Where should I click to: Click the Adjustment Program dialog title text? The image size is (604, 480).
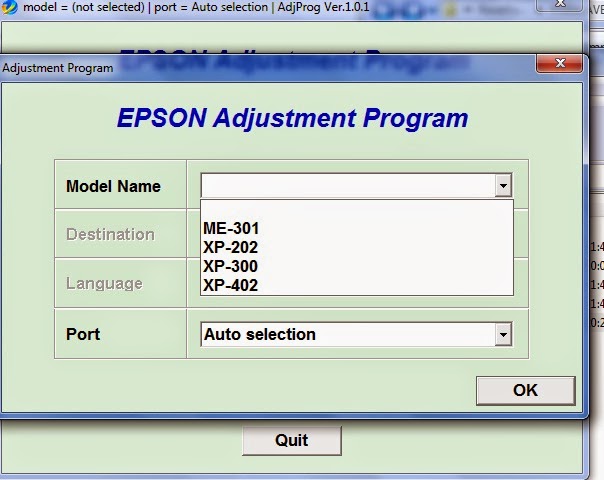[x=58, y=68]
